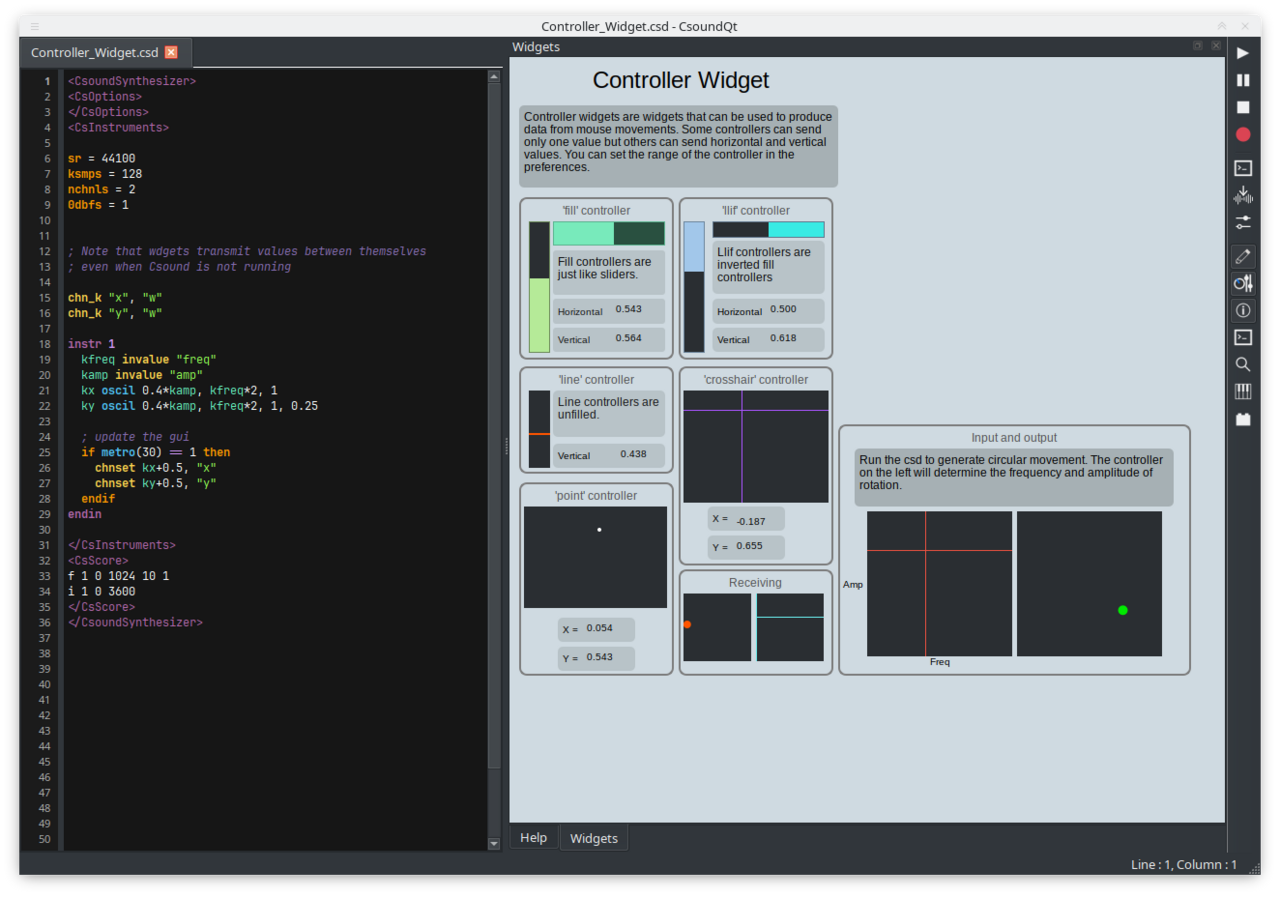Click the green vertical 'fill' controller bar
This screenshot has height=898, width=1280.
[x=539, y=287]
